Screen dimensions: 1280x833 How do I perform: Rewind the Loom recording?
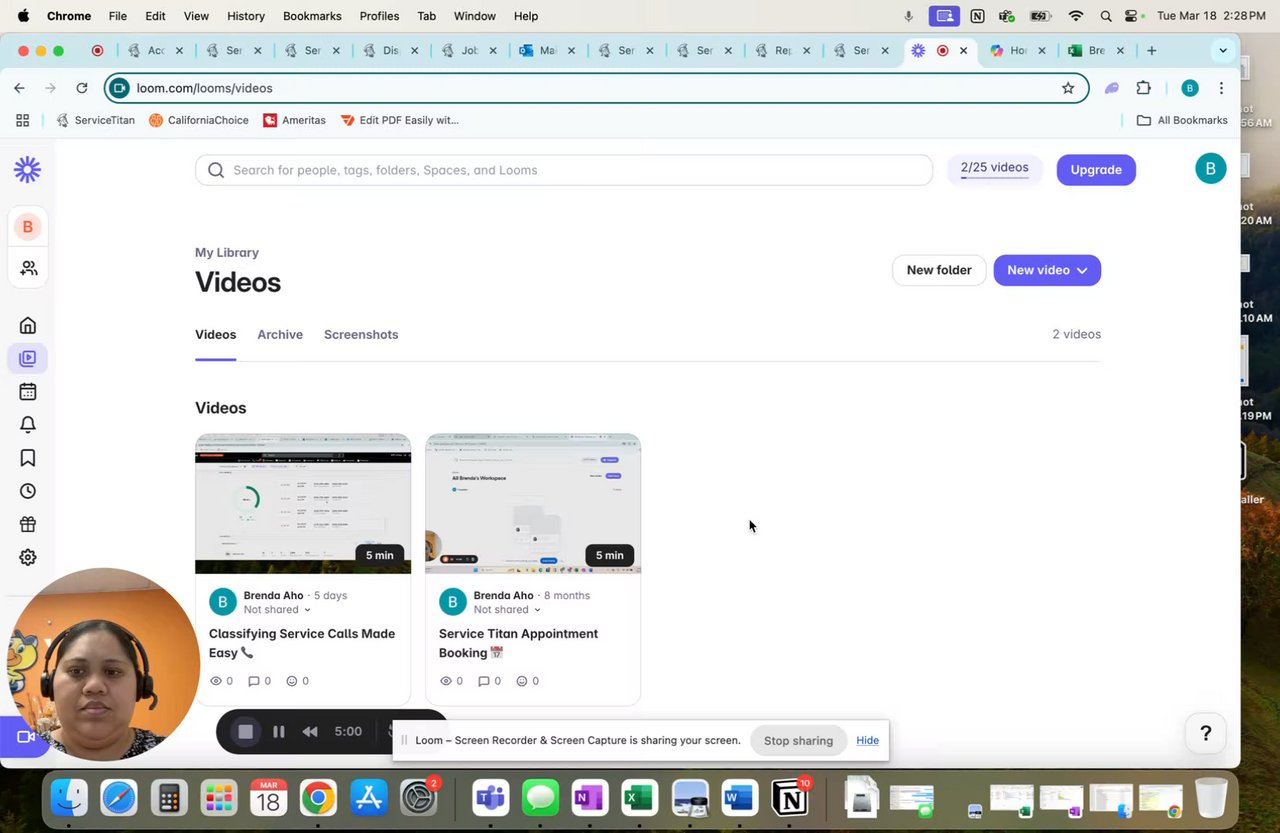[x=310, y=731]
